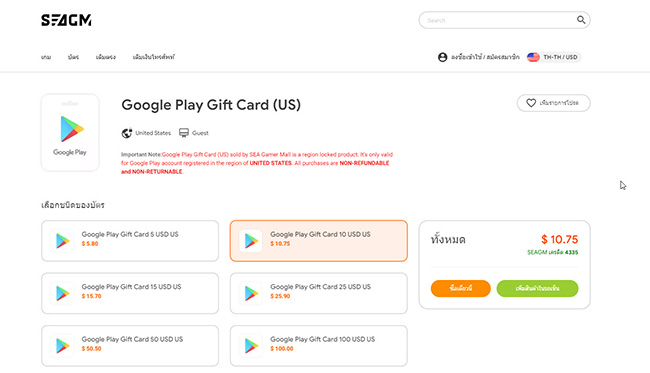Click the search magnifier icon
650x373 pixels.
(581, 20)
